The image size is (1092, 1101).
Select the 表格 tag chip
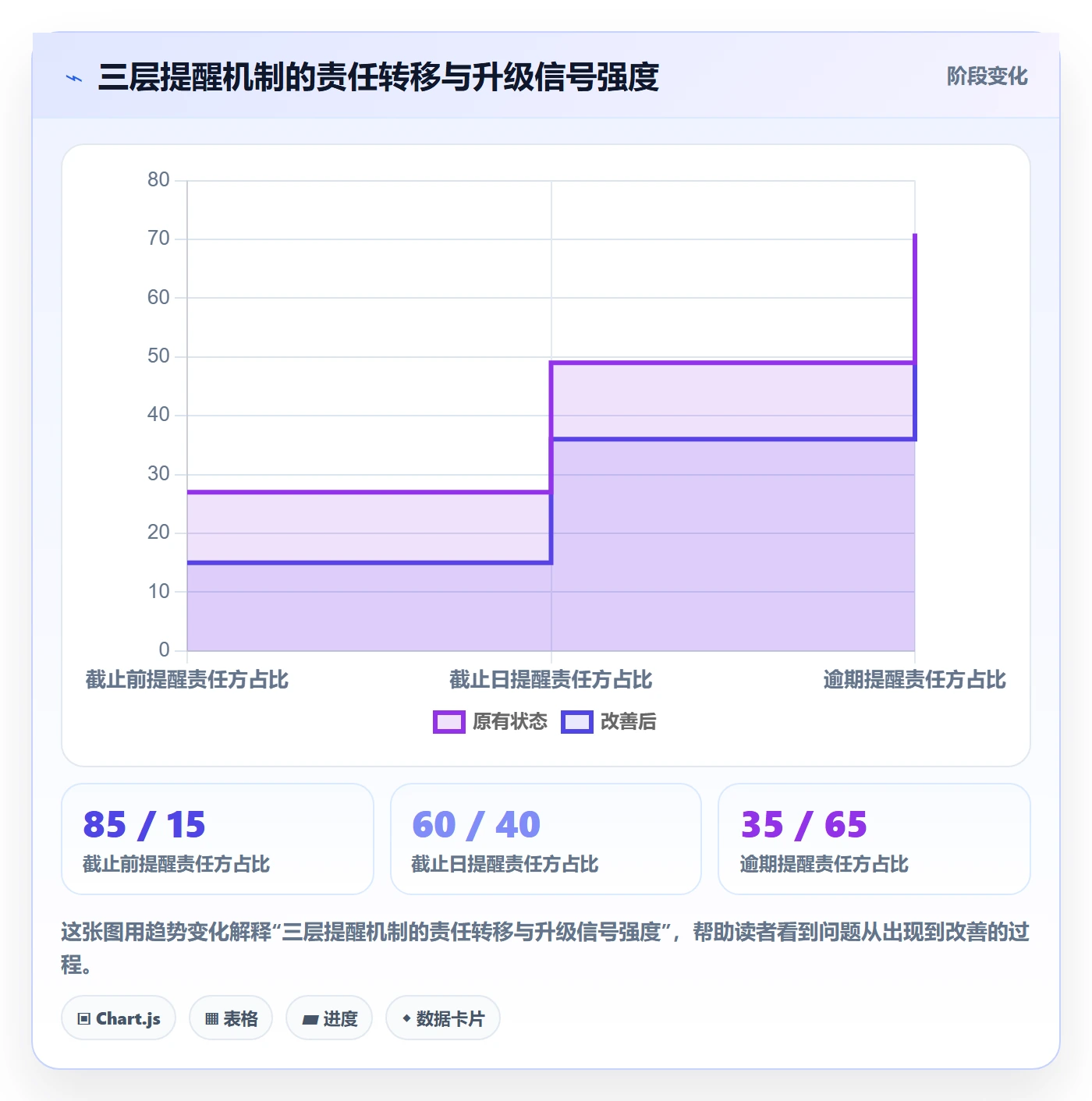(x=231, y=1018)
